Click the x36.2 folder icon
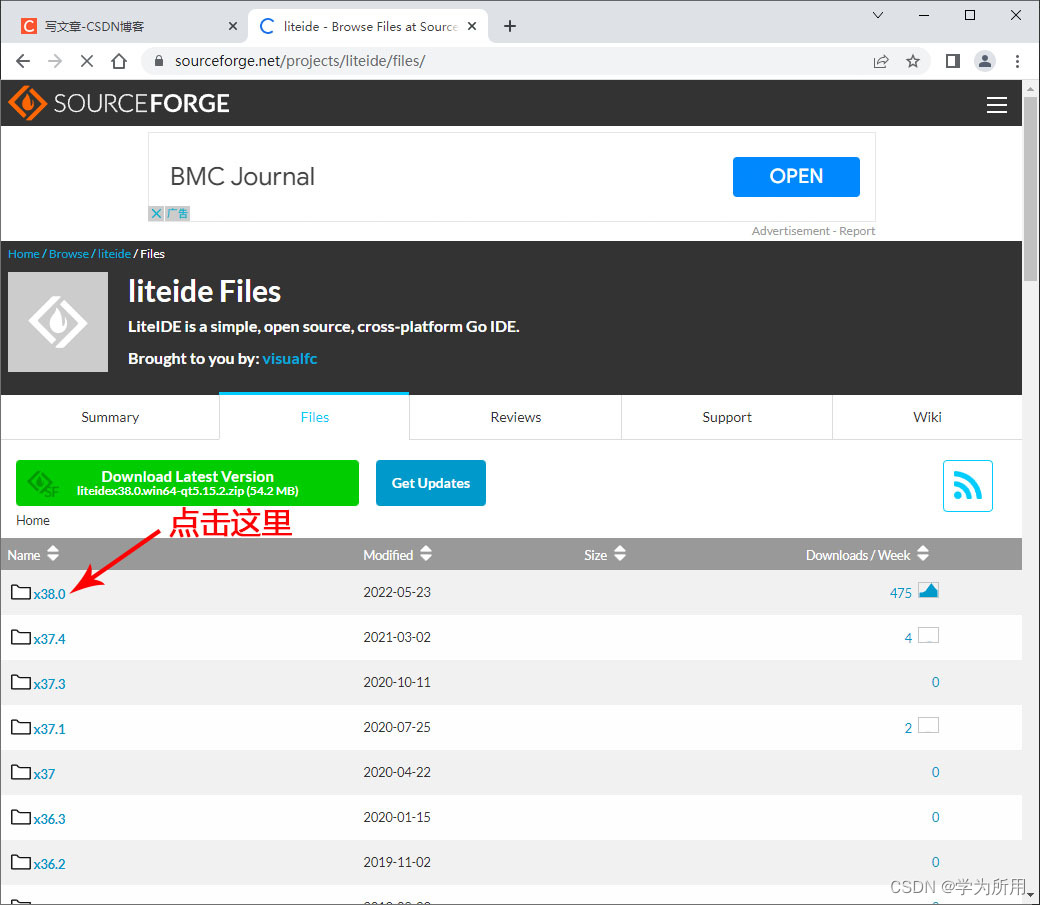 21,862
